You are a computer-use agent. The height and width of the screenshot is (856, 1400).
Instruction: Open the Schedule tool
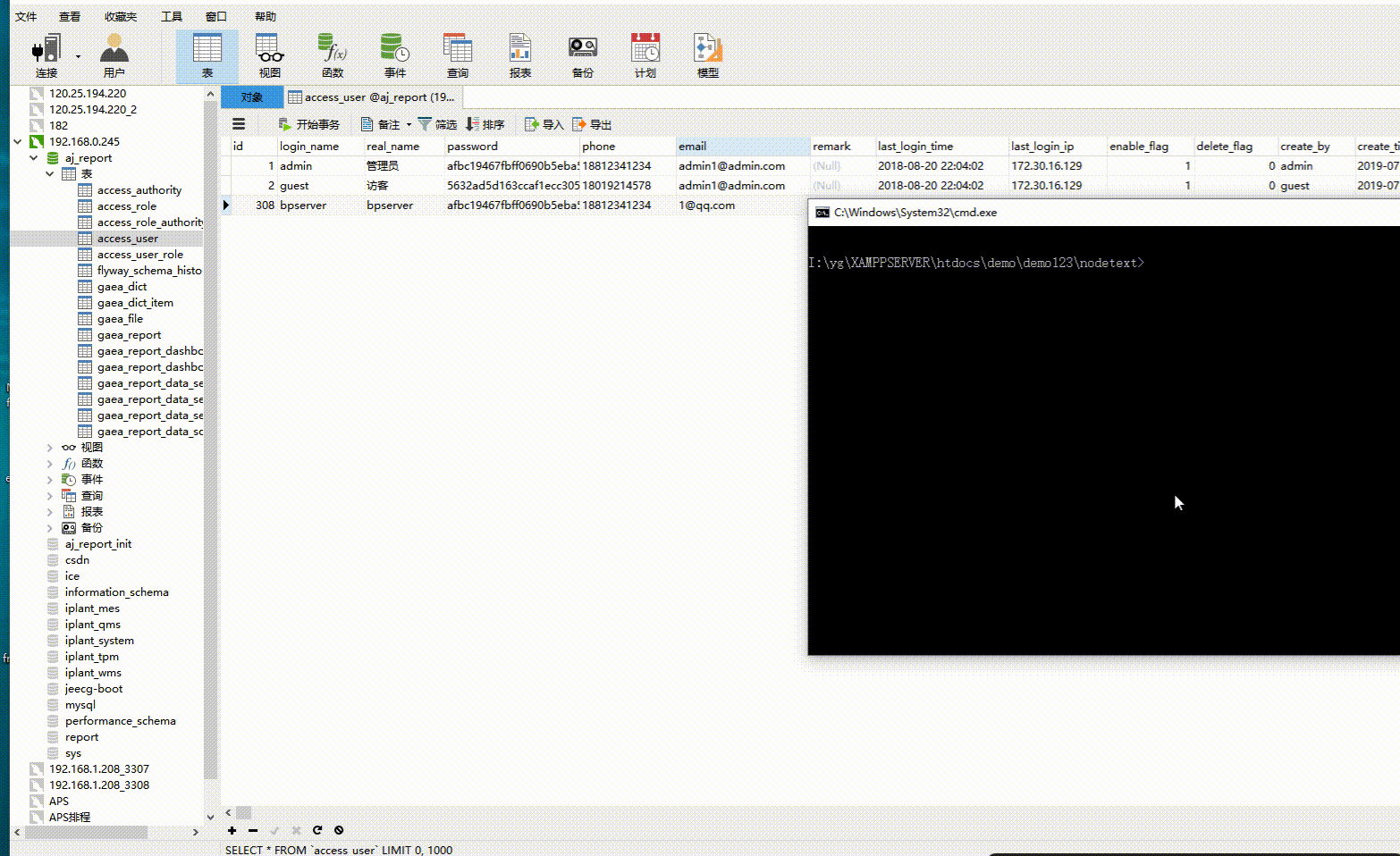coord(645,54)
